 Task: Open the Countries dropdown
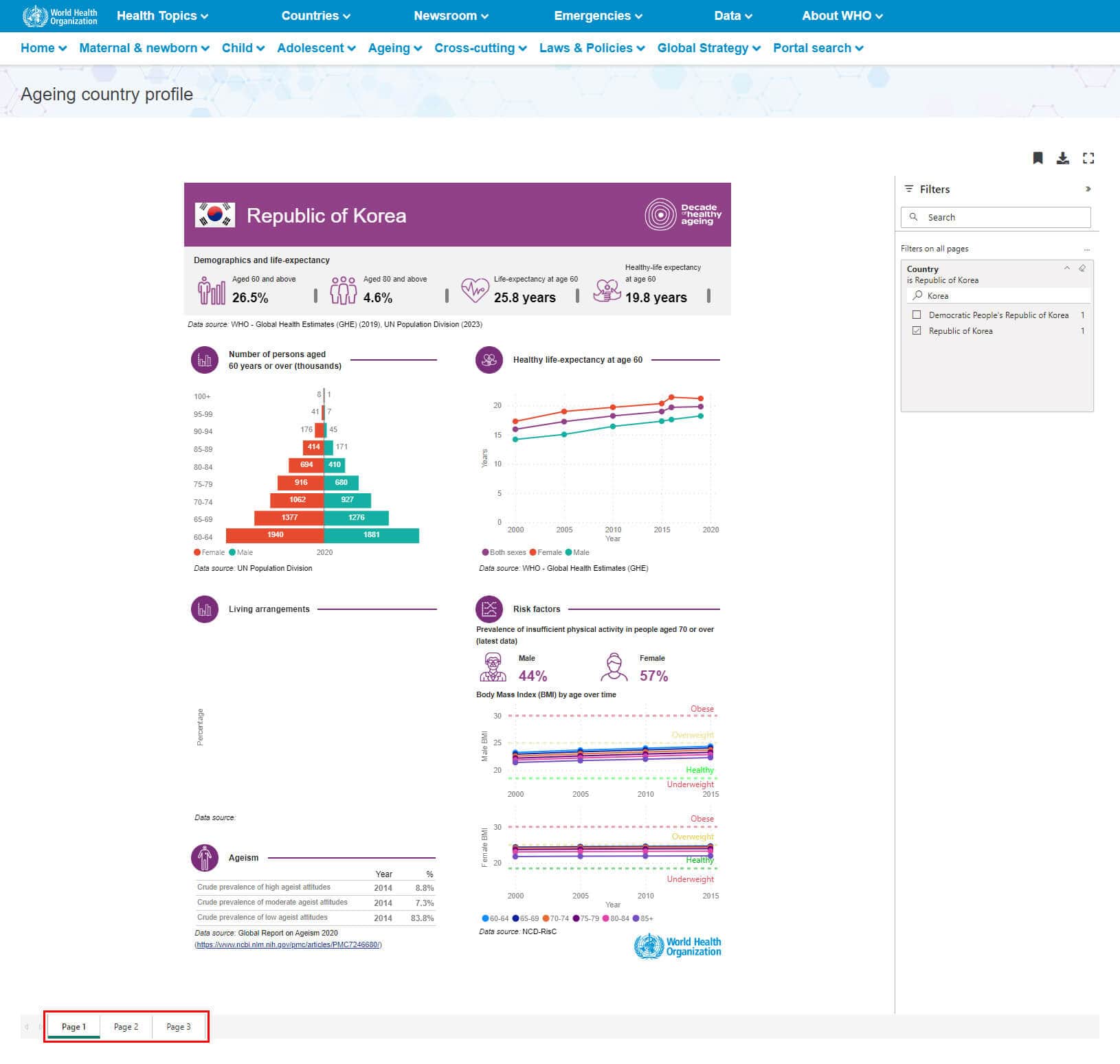[315, 16]
